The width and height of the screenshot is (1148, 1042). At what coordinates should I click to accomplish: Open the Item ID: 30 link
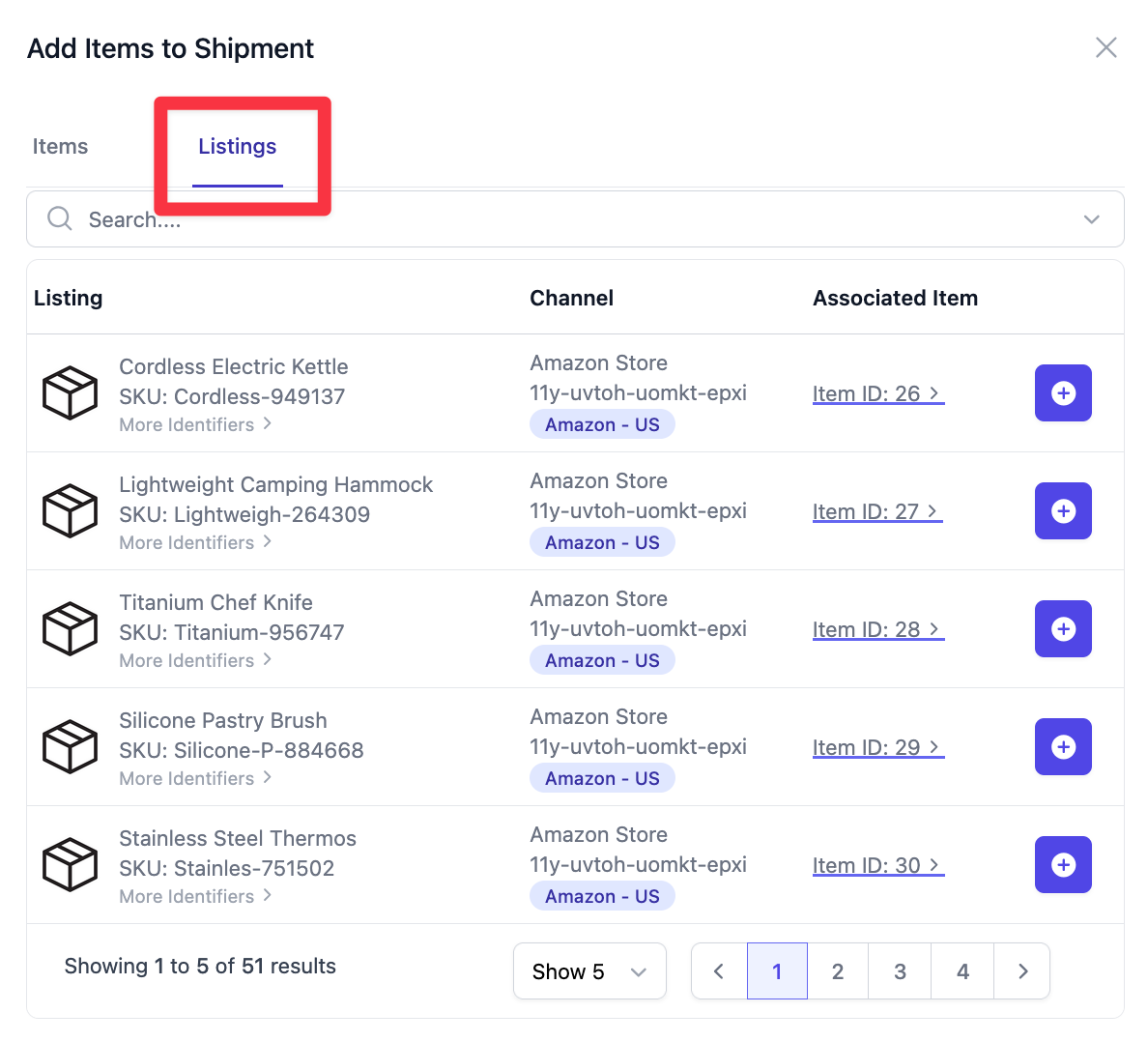point(877,865)
